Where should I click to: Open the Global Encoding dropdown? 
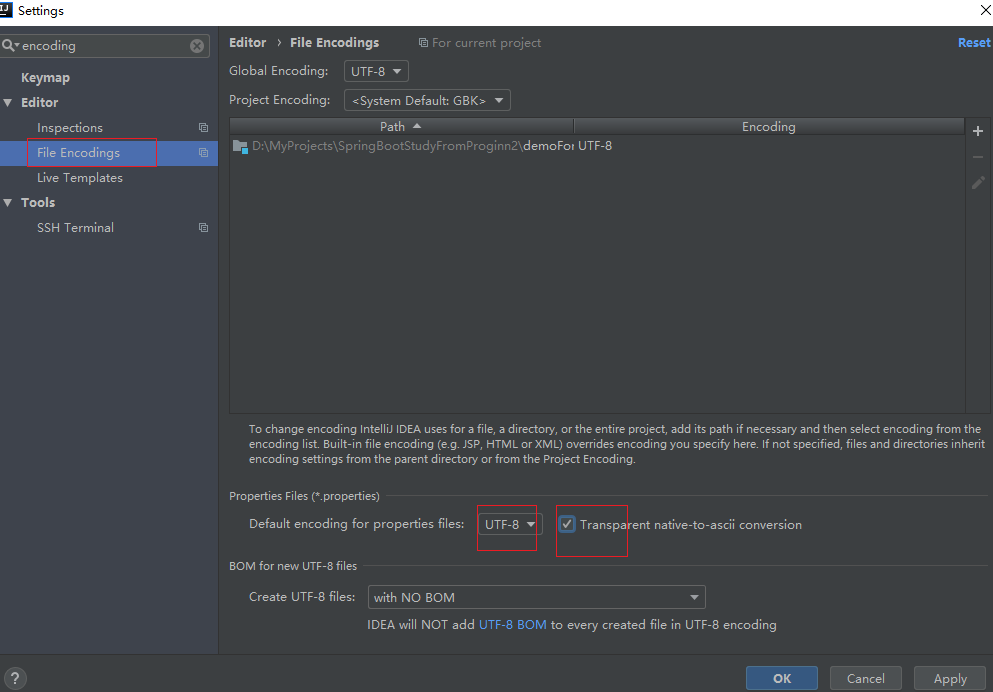coord(376,71)
